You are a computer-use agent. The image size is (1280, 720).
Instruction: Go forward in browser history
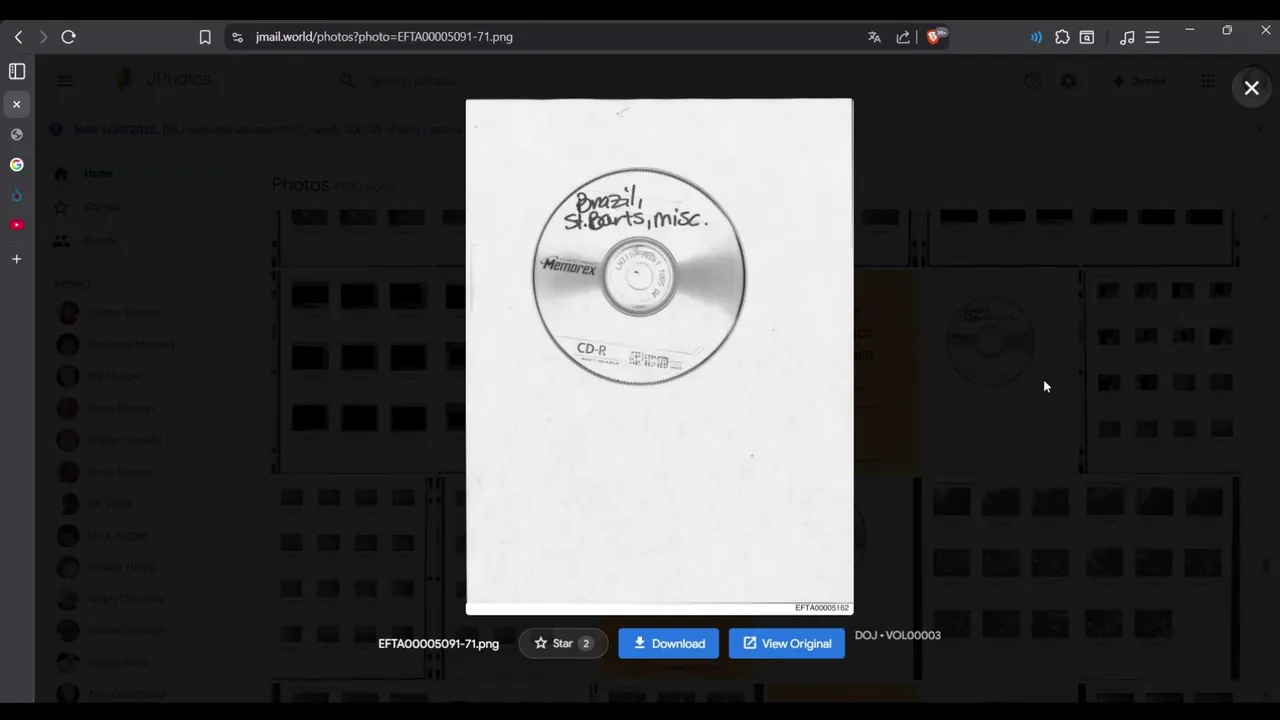tap(42, 37)
